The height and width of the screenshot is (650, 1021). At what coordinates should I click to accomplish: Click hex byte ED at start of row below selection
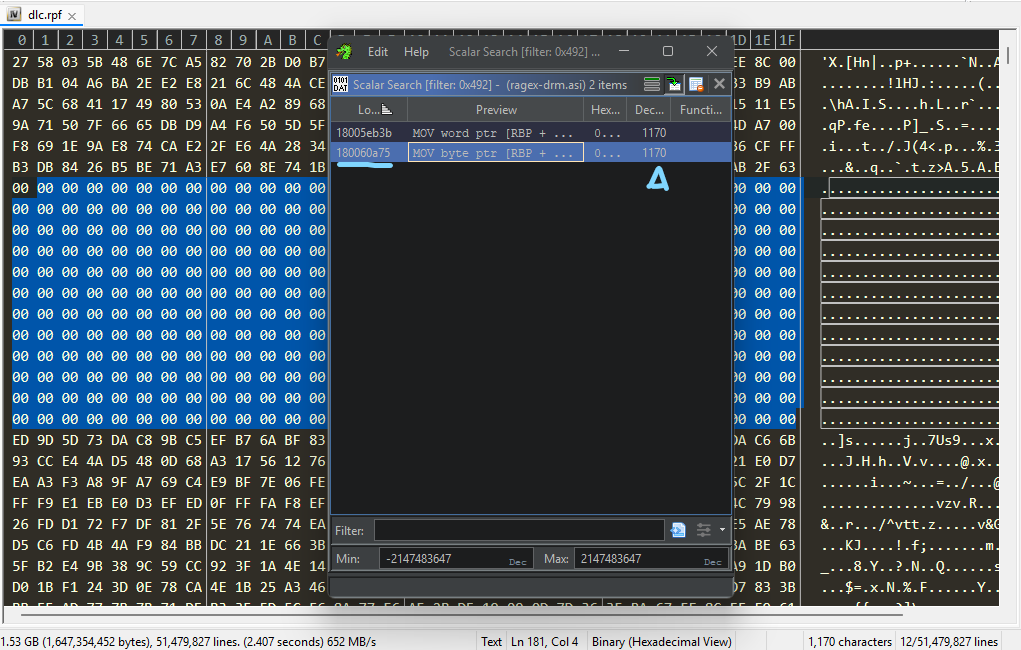(x=20, y=440)
